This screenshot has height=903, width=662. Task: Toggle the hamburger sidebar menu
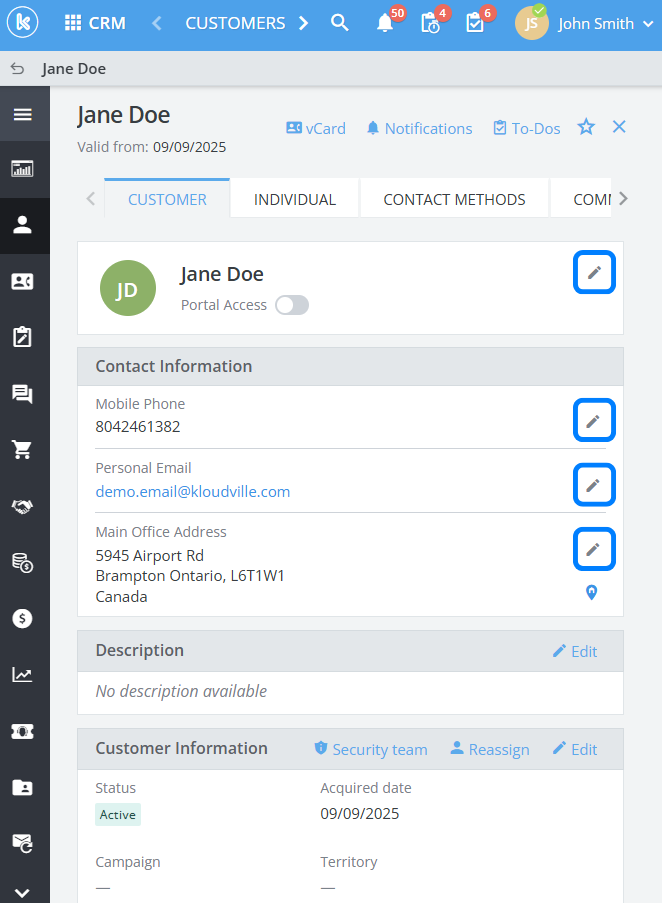click(x=22, y=114)
